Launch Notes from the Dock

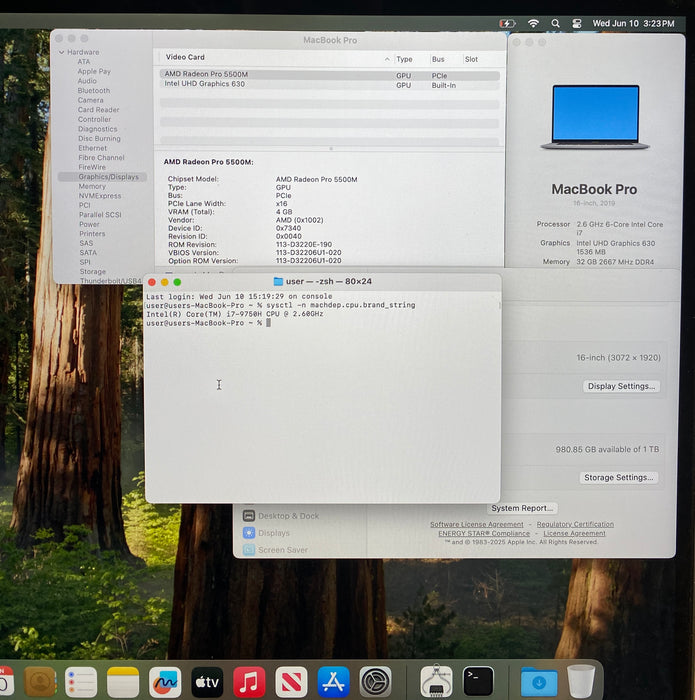123,682
